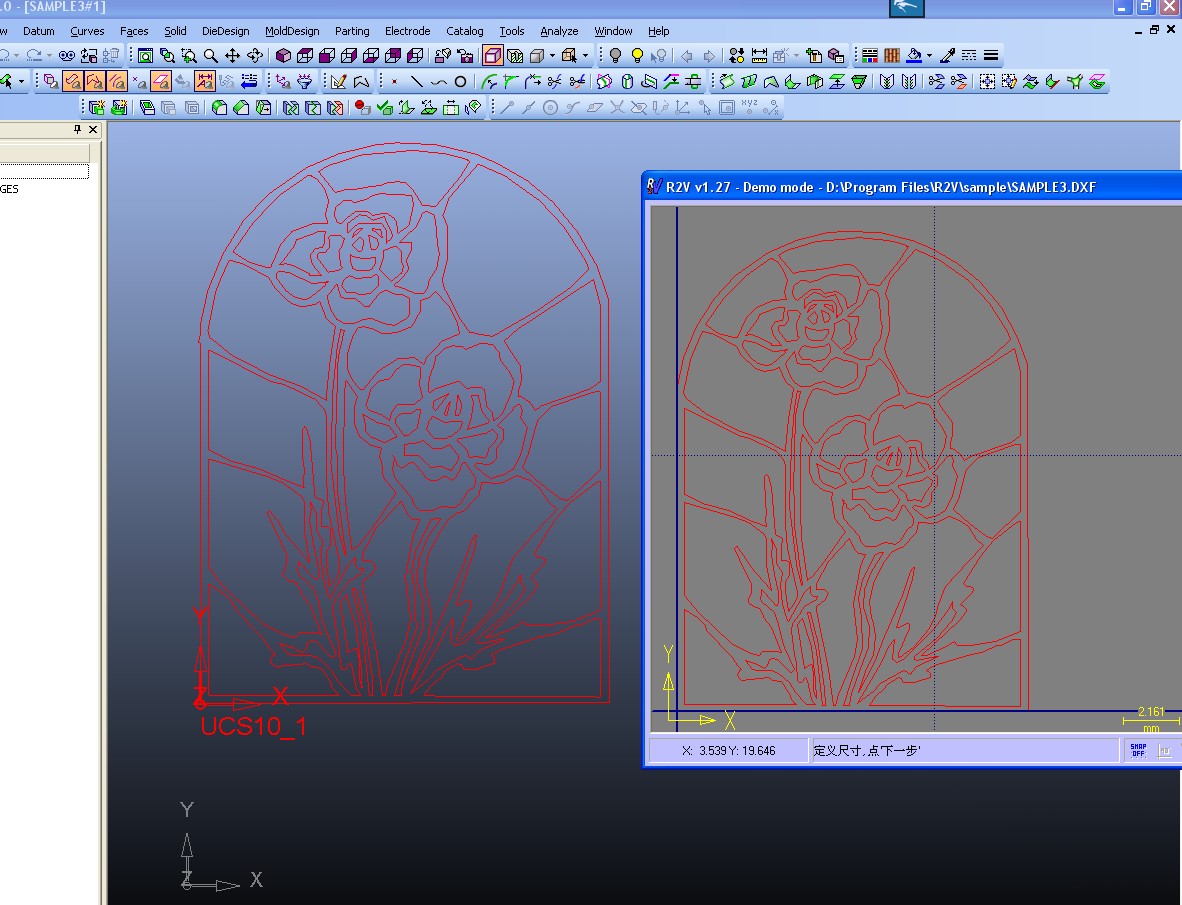This screenshot has width=1182, height=905.
Task: Open the Curves menu
Action: 87,31
